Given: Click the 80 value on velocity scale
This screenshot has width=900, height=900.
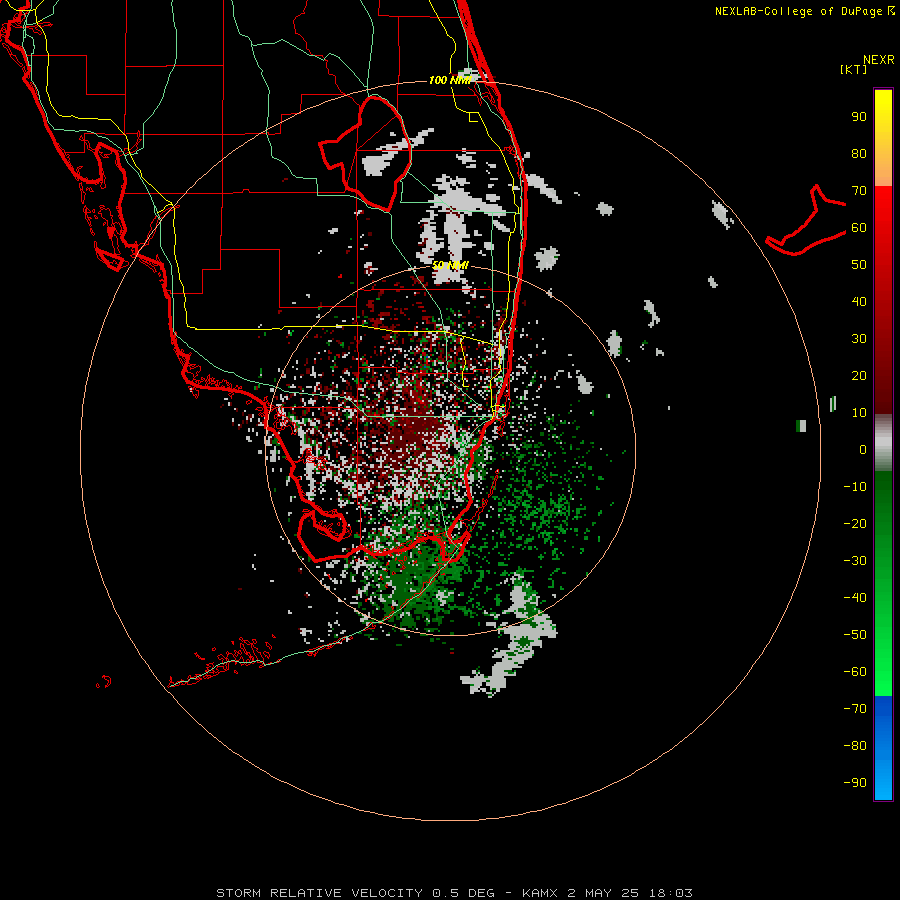Looking at the screenshot, I should (x=859, y=154).
